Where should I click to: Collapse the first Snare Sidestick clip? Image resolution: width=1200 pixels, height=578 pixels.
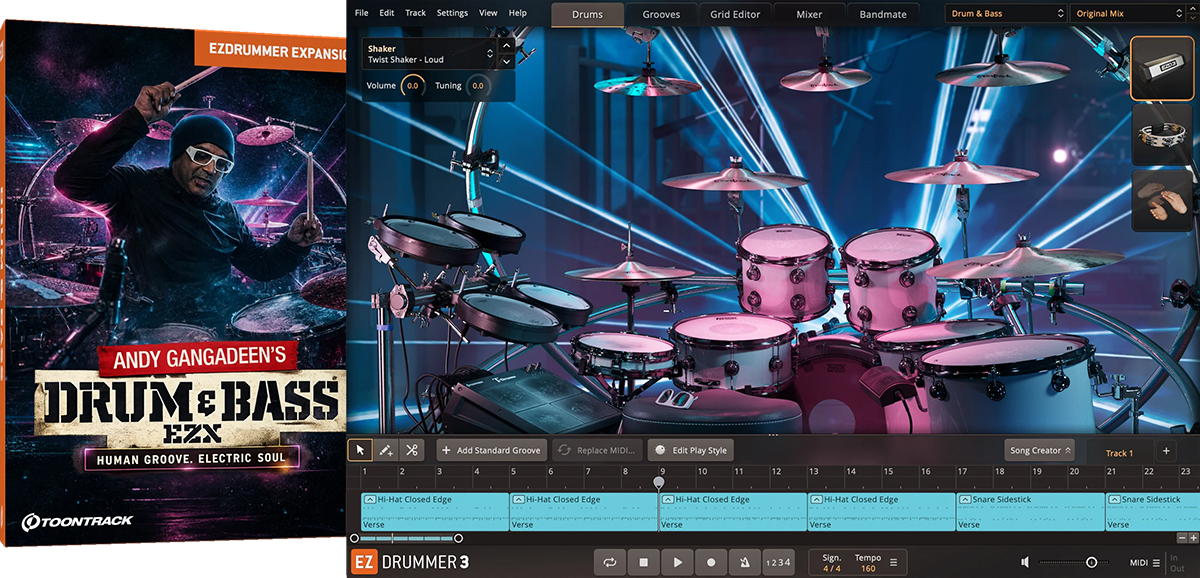coord(965,499)
